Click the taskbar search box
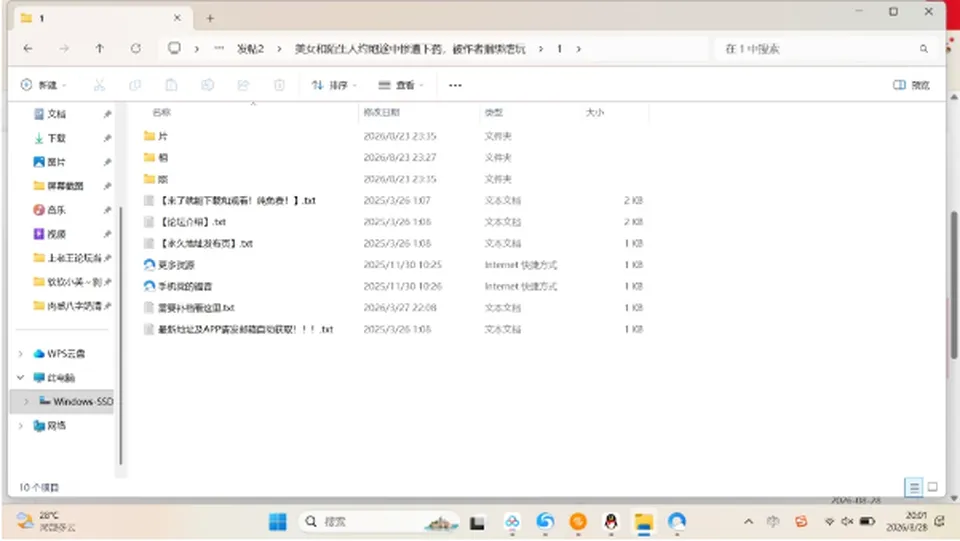Viewport: 960px width, 541px height. click(x=378, y=521)
